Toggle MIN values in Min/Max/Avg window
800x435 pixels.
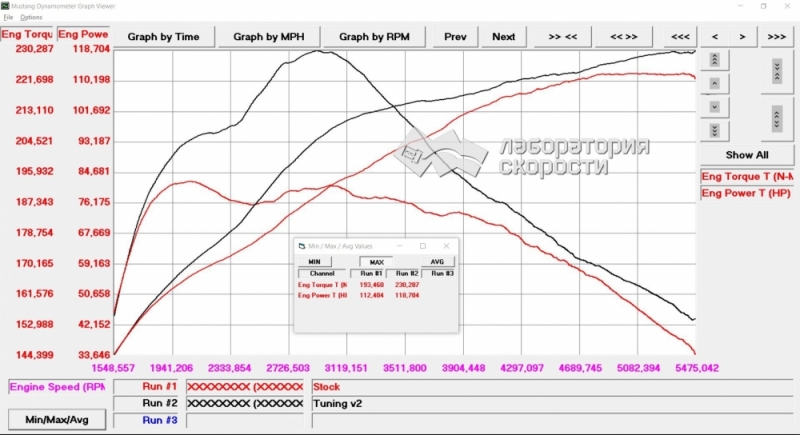click(314, 261)
